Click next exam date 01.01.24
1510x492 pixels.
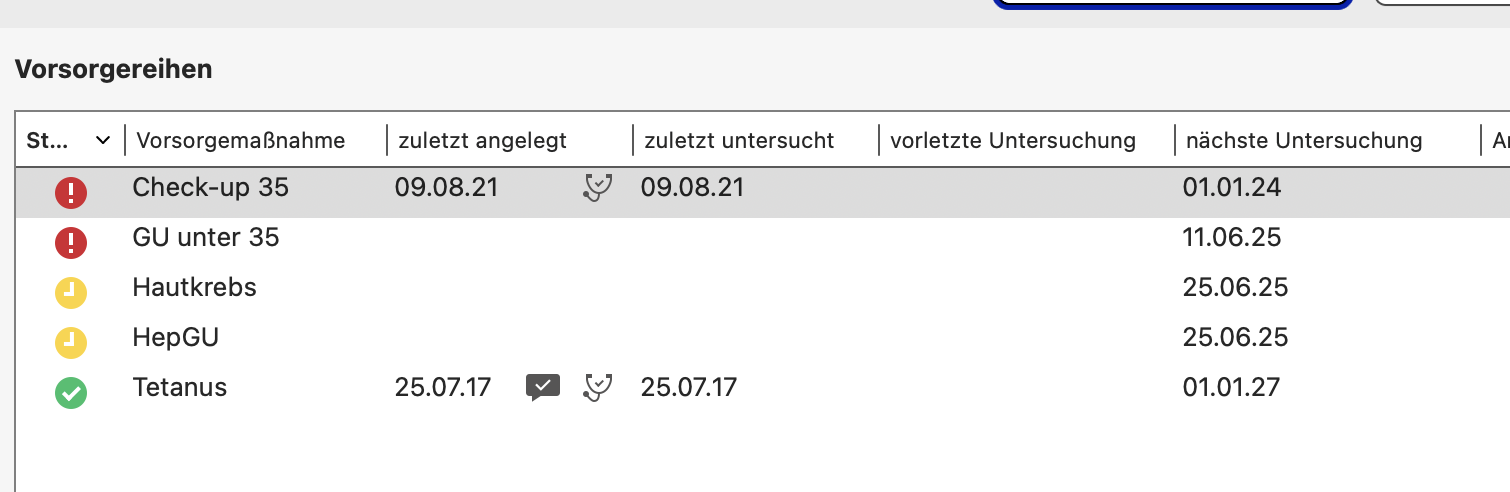click(1231, 187)
